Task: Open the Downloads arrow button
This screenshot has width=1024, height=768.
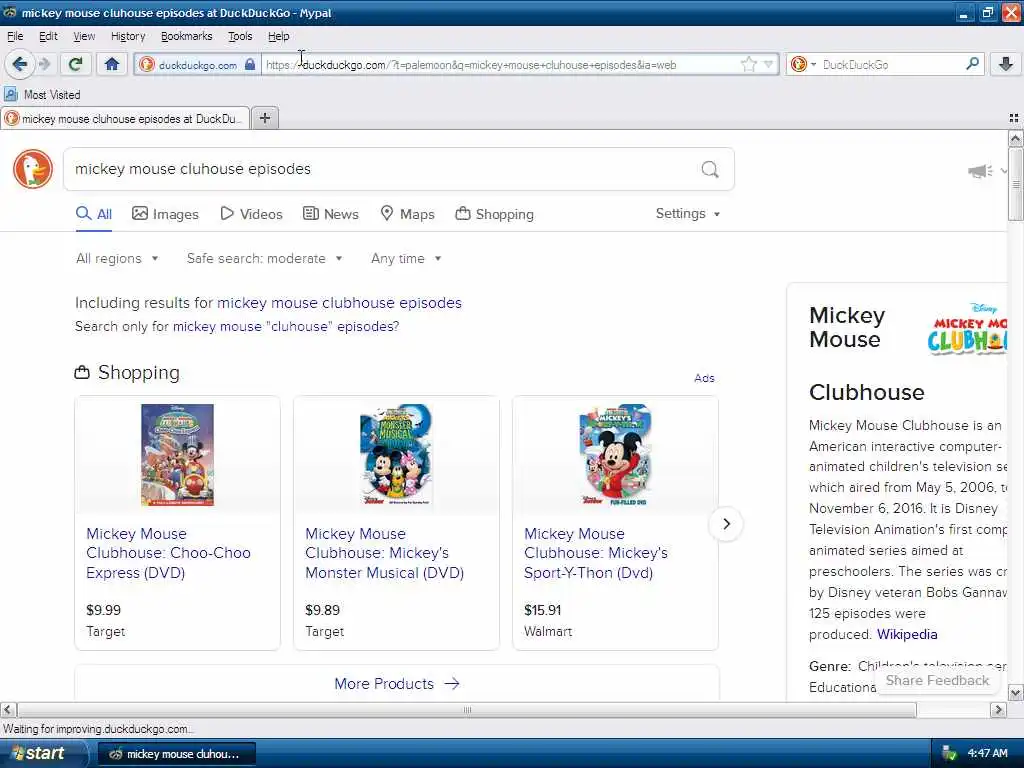Action: [x=1006, y=64]
